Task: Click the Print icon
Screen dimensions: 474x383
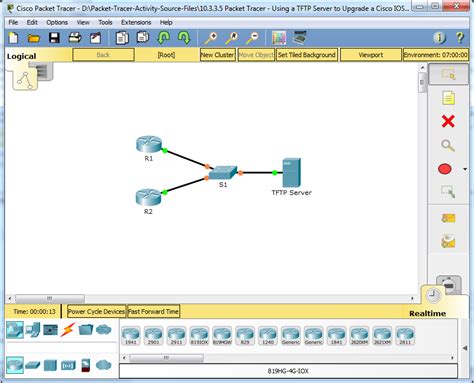Action: (75, 38)
